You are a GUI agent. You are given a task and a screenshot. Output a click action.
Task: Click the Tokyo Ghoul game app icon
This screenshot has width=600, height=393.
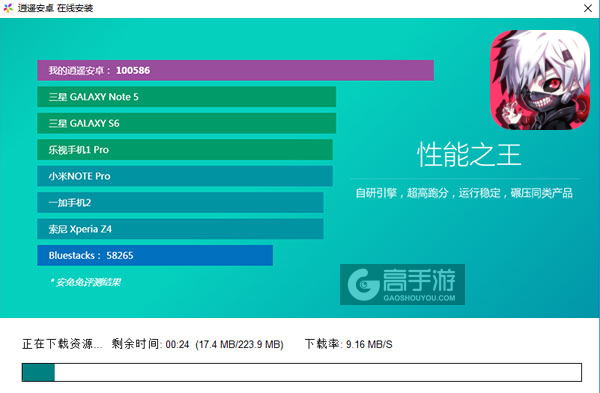point(540,80)
